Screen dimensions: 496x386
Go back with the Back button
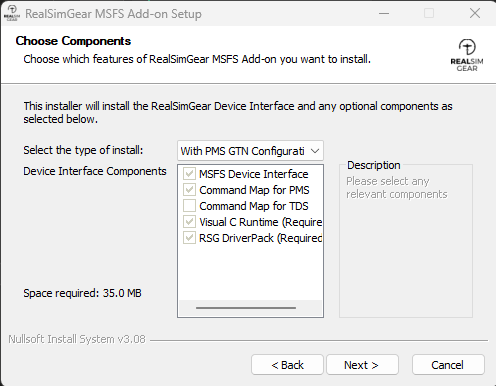pos(287,365)
